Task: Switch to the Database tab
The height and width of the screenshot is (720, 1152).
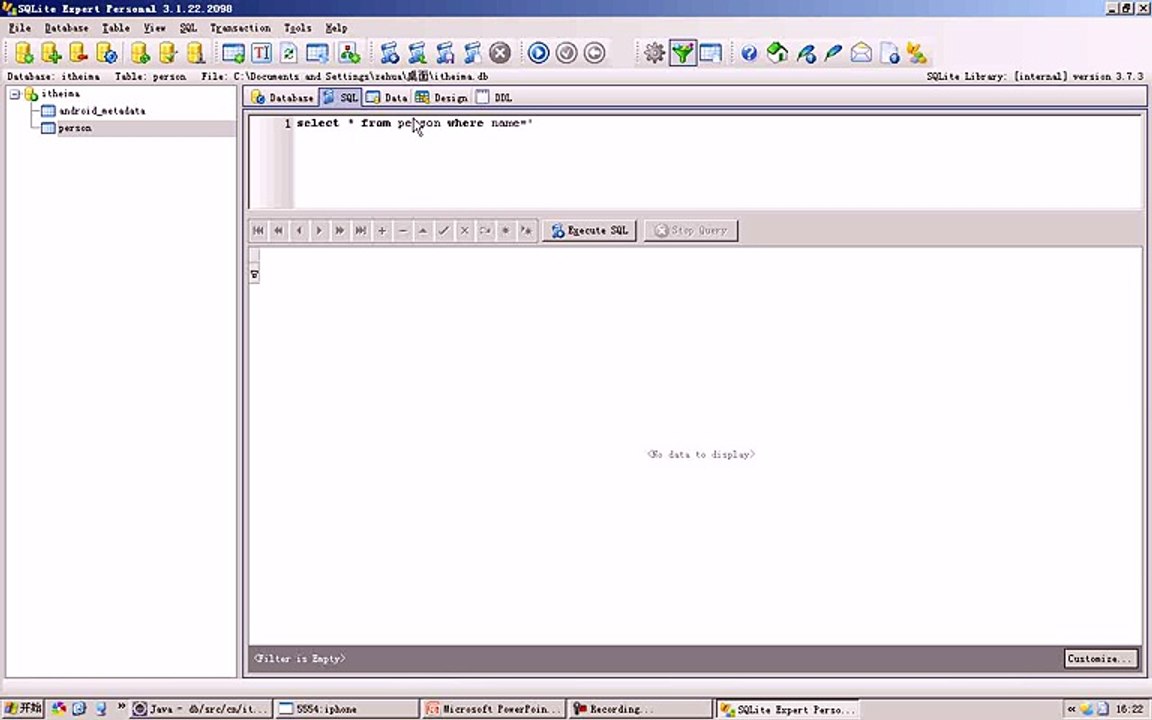Action: pos(282,97)
